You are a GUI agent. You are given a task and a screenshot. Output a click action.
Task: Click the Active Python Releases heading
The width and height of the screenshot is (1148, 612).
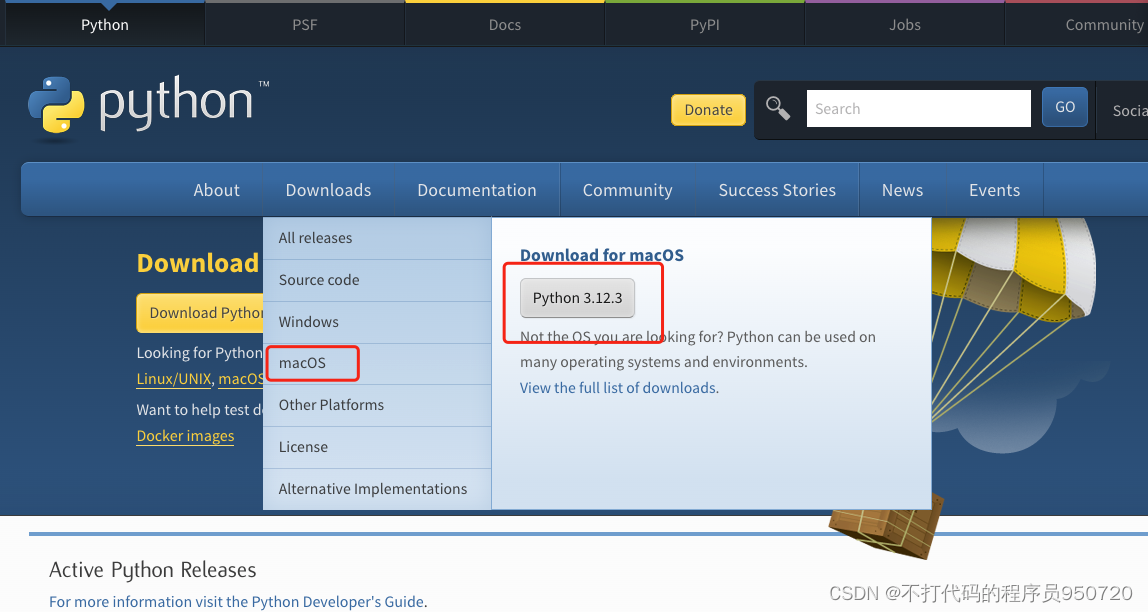click(152, 570)
